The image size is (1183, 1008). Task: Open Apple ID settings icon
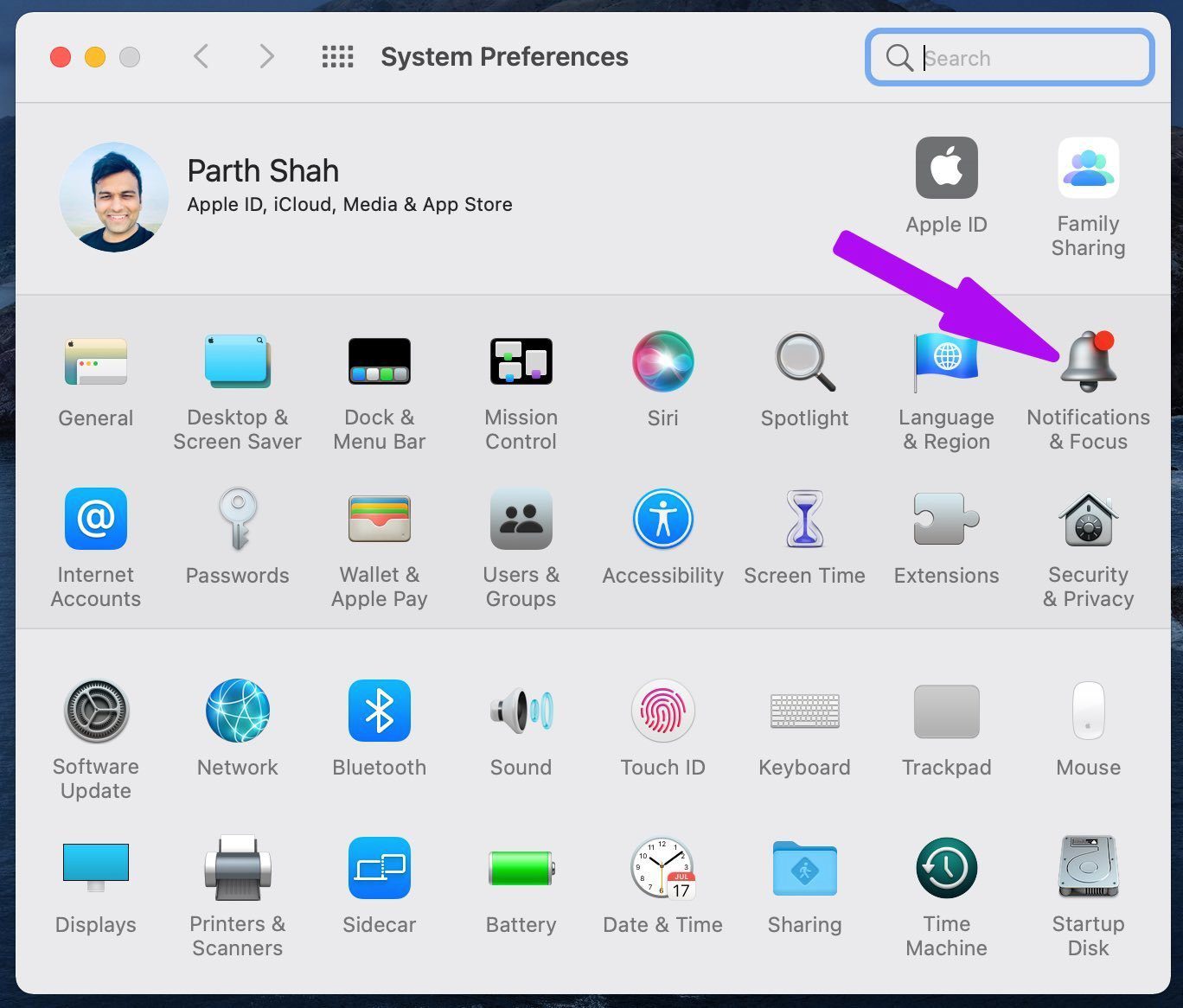point(947,168)
